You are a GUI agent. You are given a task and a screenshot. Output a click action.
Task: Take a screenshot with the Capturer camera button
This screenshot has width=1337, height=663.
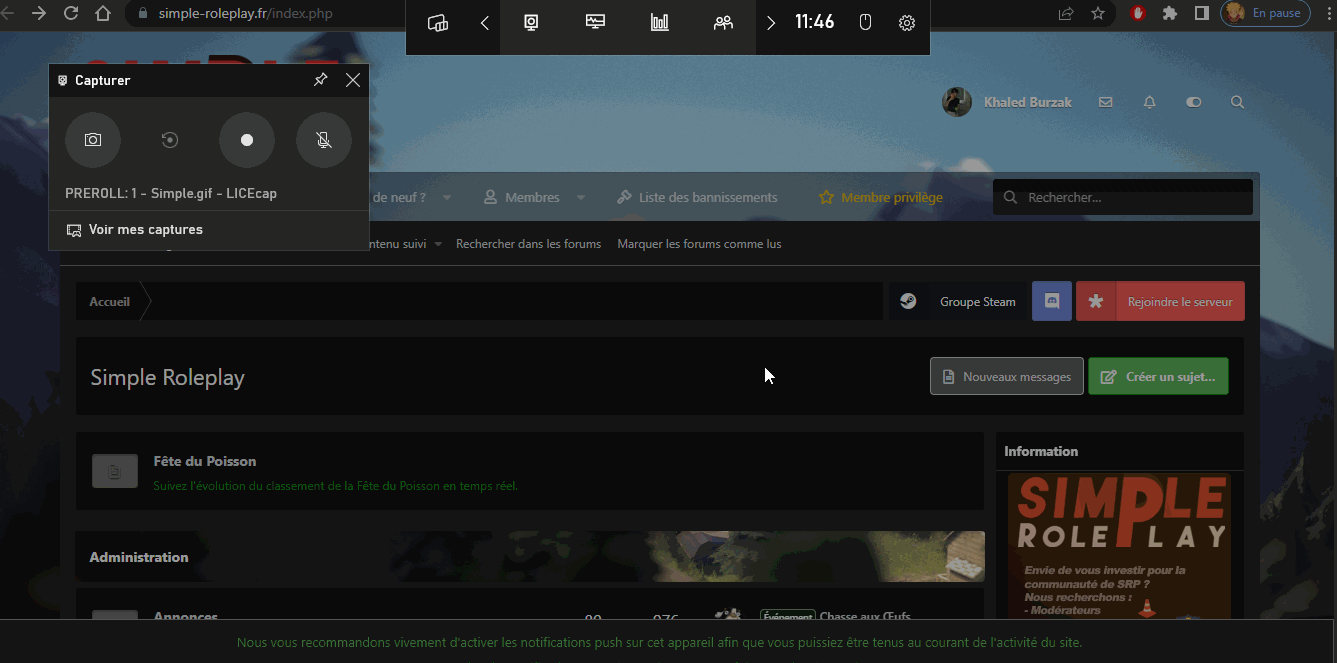93,140
